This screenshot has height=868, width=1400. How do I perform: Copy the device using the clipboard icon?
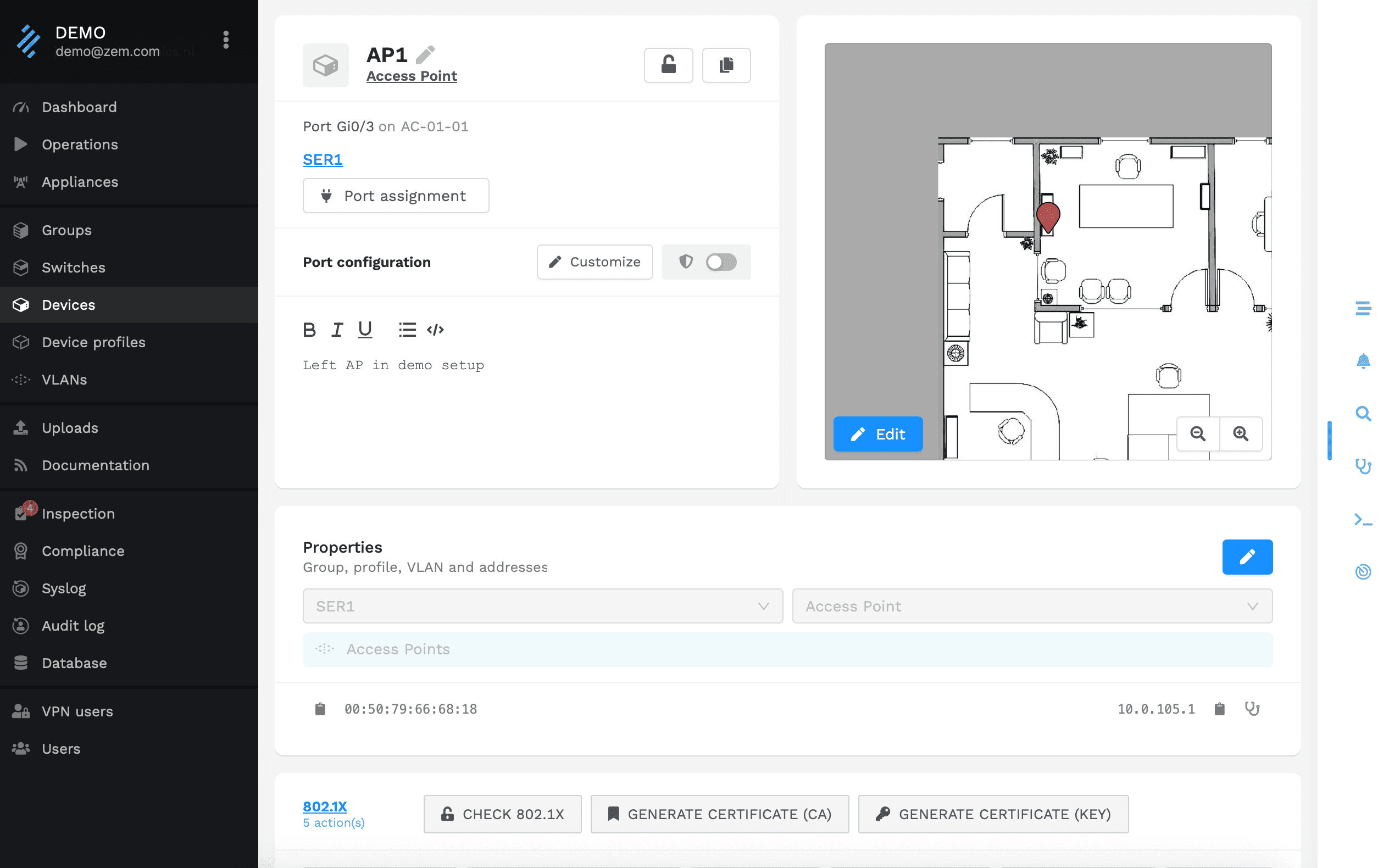(x=726, y=65)
